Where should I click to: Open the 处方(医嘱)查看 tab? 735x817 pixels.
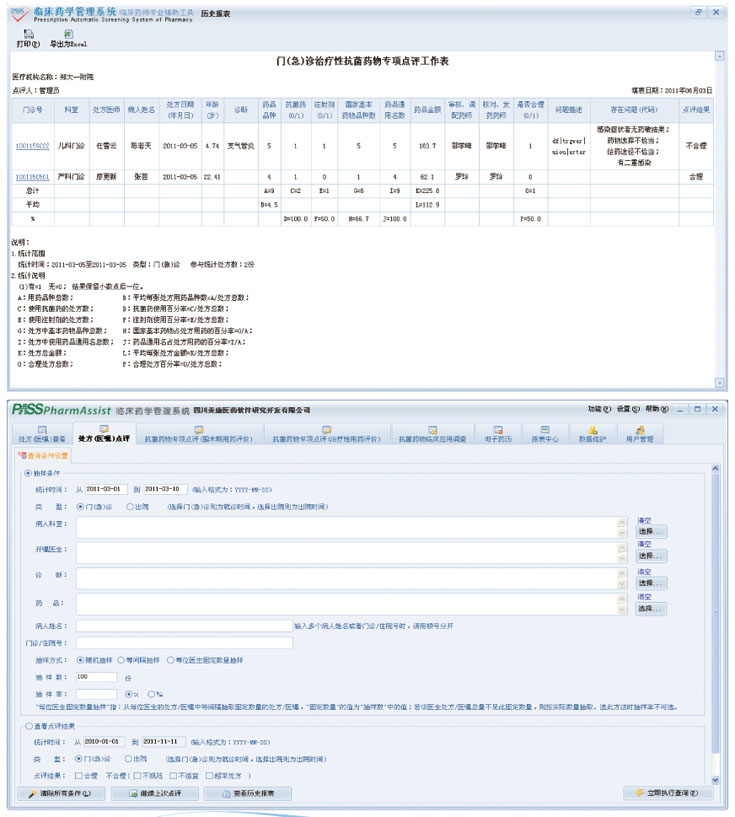[x=42, y=435]
